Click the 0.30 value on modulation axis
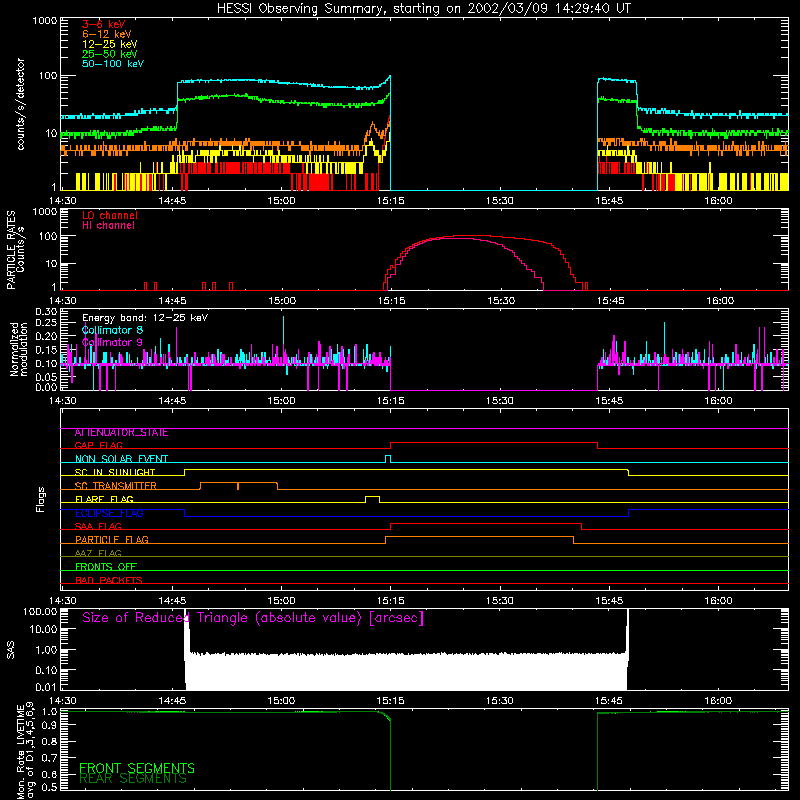The height and width of the screenshot is (800, 800). coord(46,312)
